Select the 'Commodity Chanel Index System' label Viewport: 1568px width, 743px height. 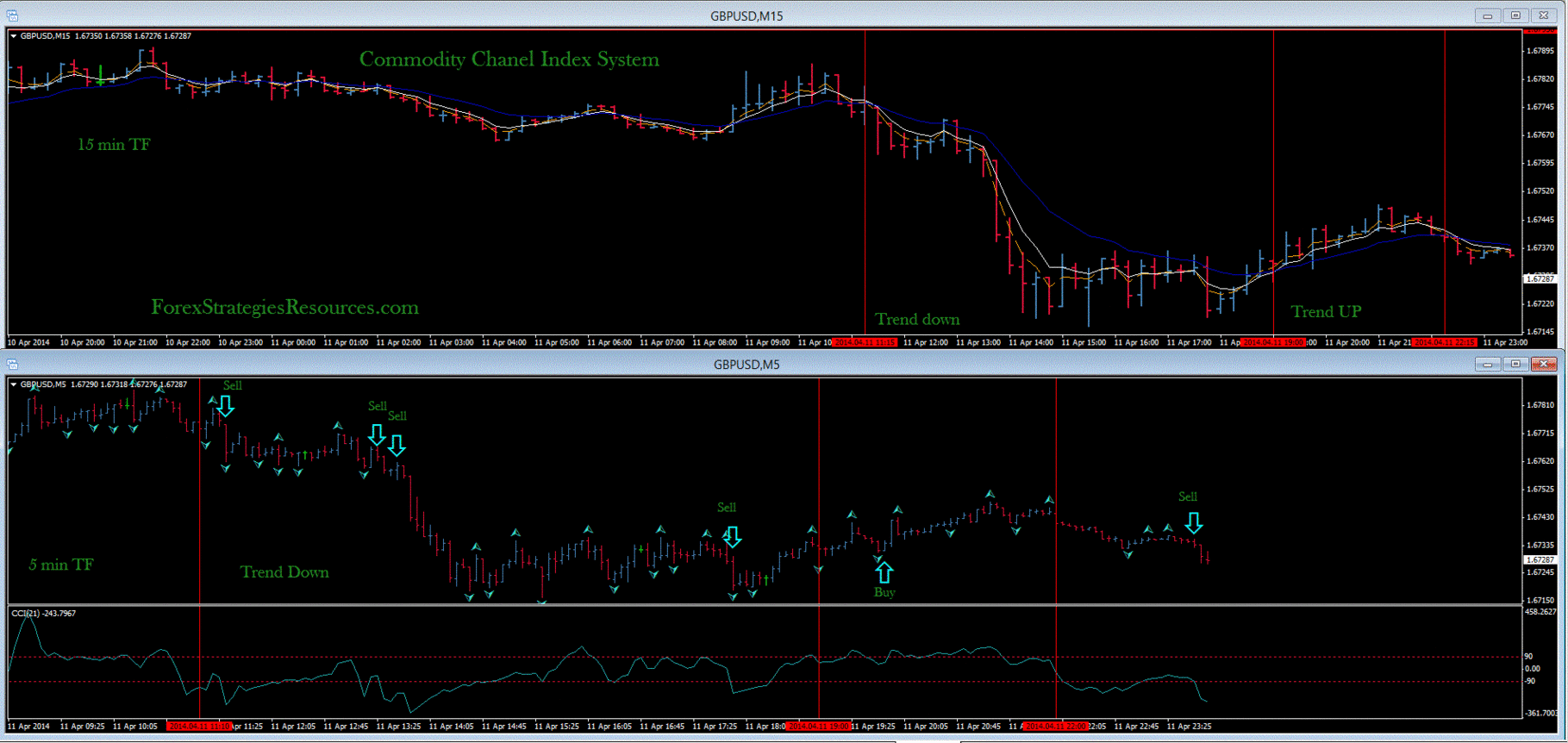509,59
